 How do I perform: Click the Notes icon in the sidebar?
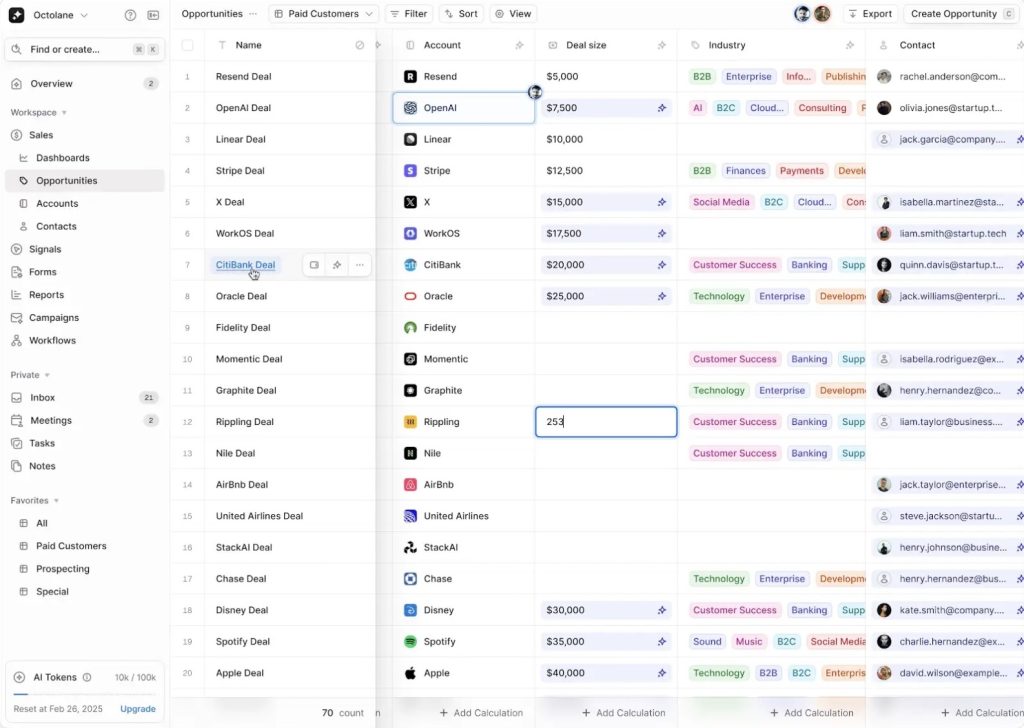click(x=17, y=466)
